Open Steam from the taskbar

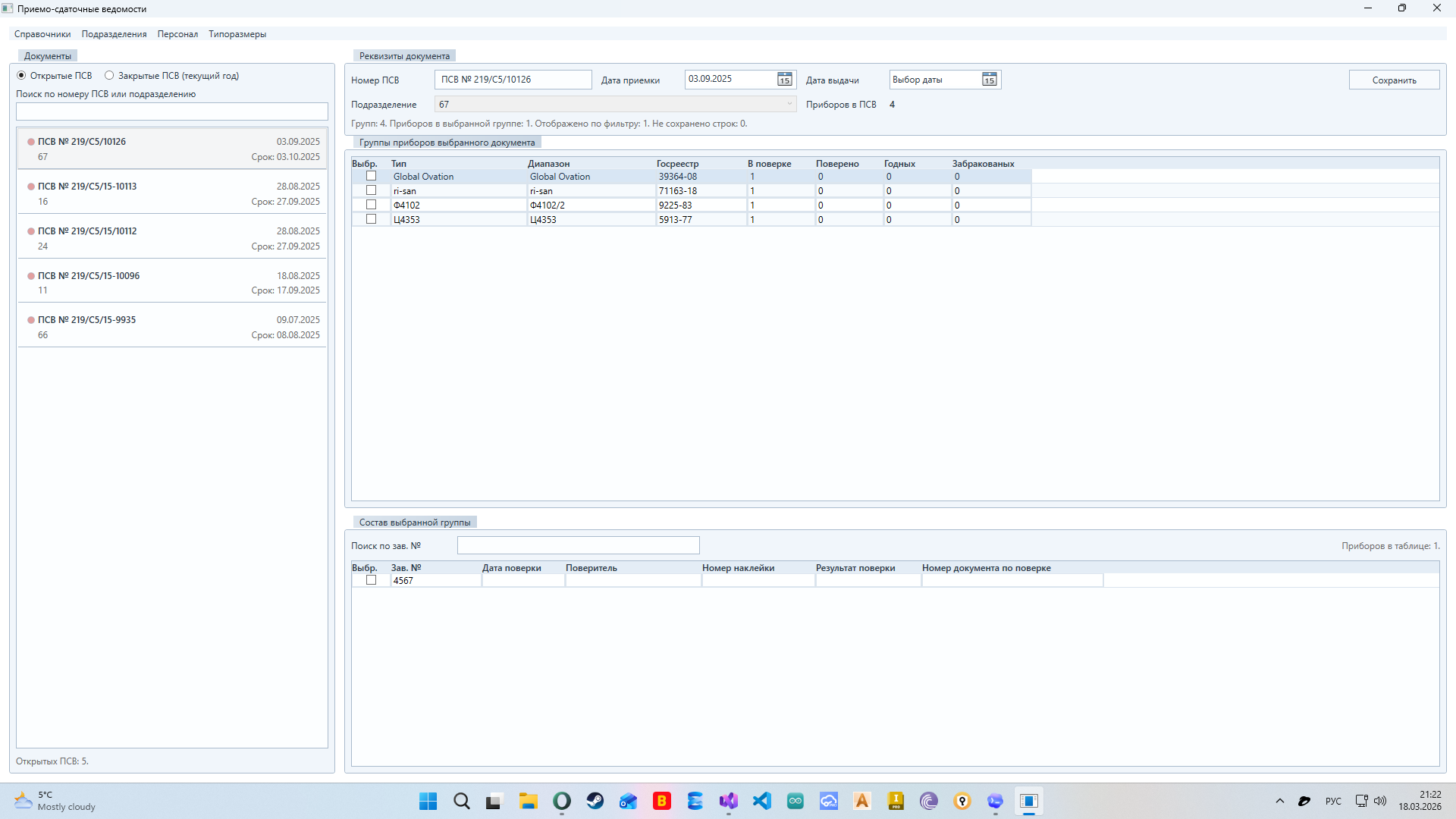595,801
